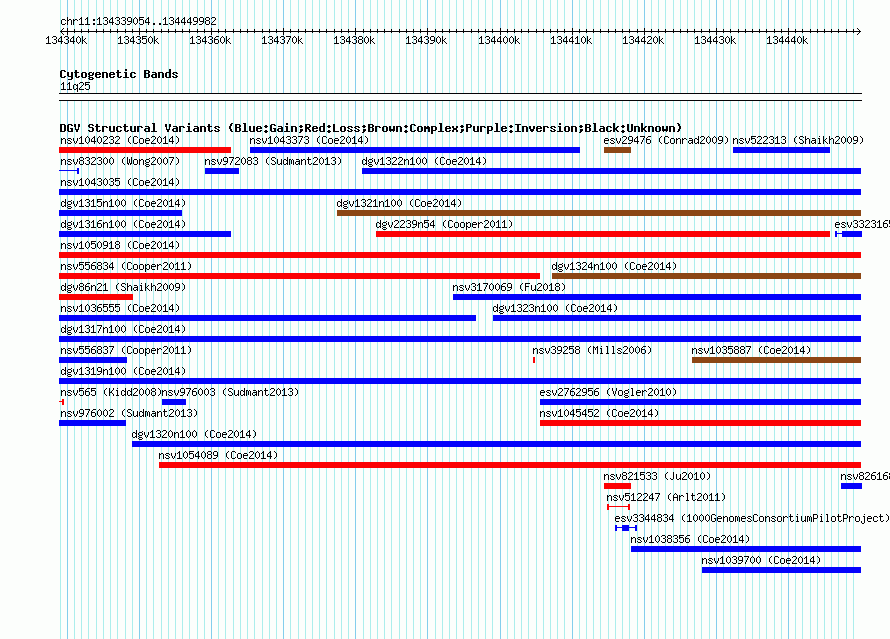Click the small red nsv39258 glyph

point(534,360)
